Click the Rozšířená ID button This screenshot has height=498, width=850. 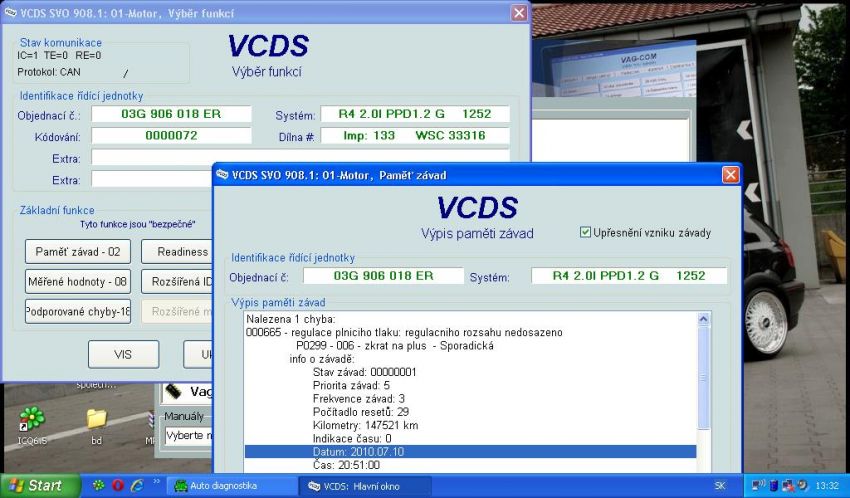[177, 281]
